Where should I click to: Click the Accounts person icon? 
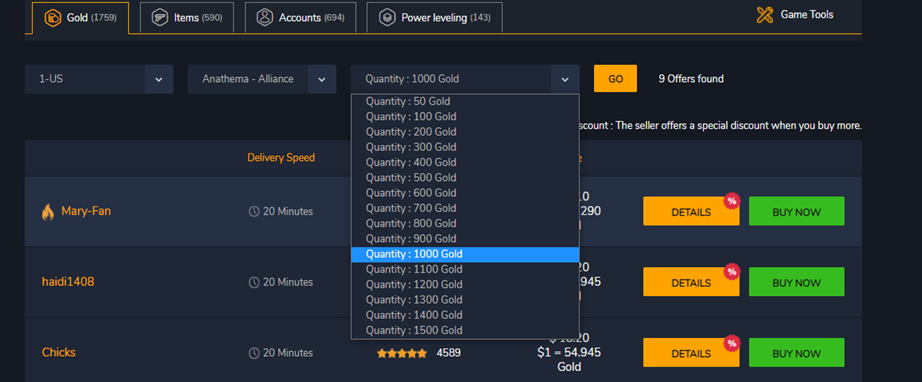[x=265, y=18]
